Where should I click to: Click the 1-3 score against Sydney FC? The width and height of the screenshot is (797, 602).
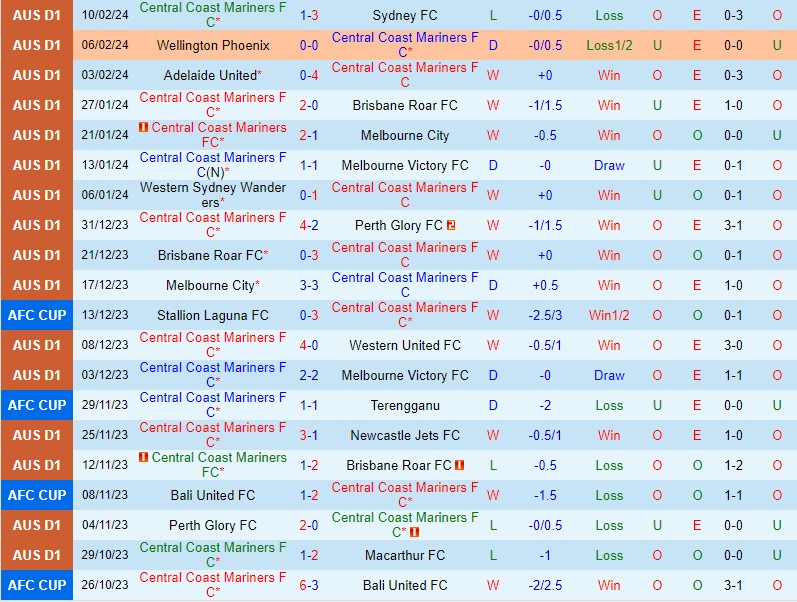tap(309, 15)
